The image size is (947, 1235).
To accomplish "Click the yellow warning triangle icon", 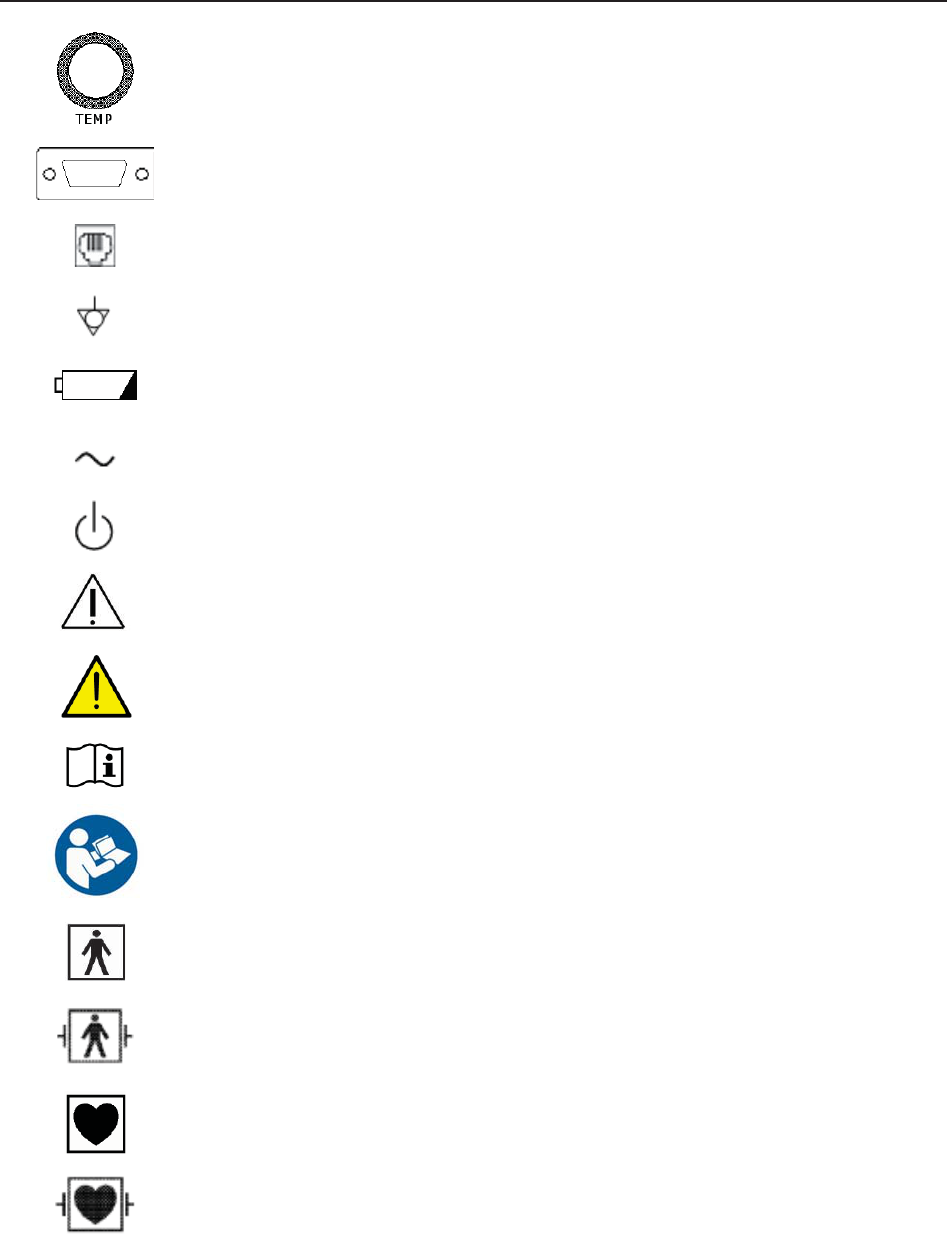I will [x=96, y=689].
